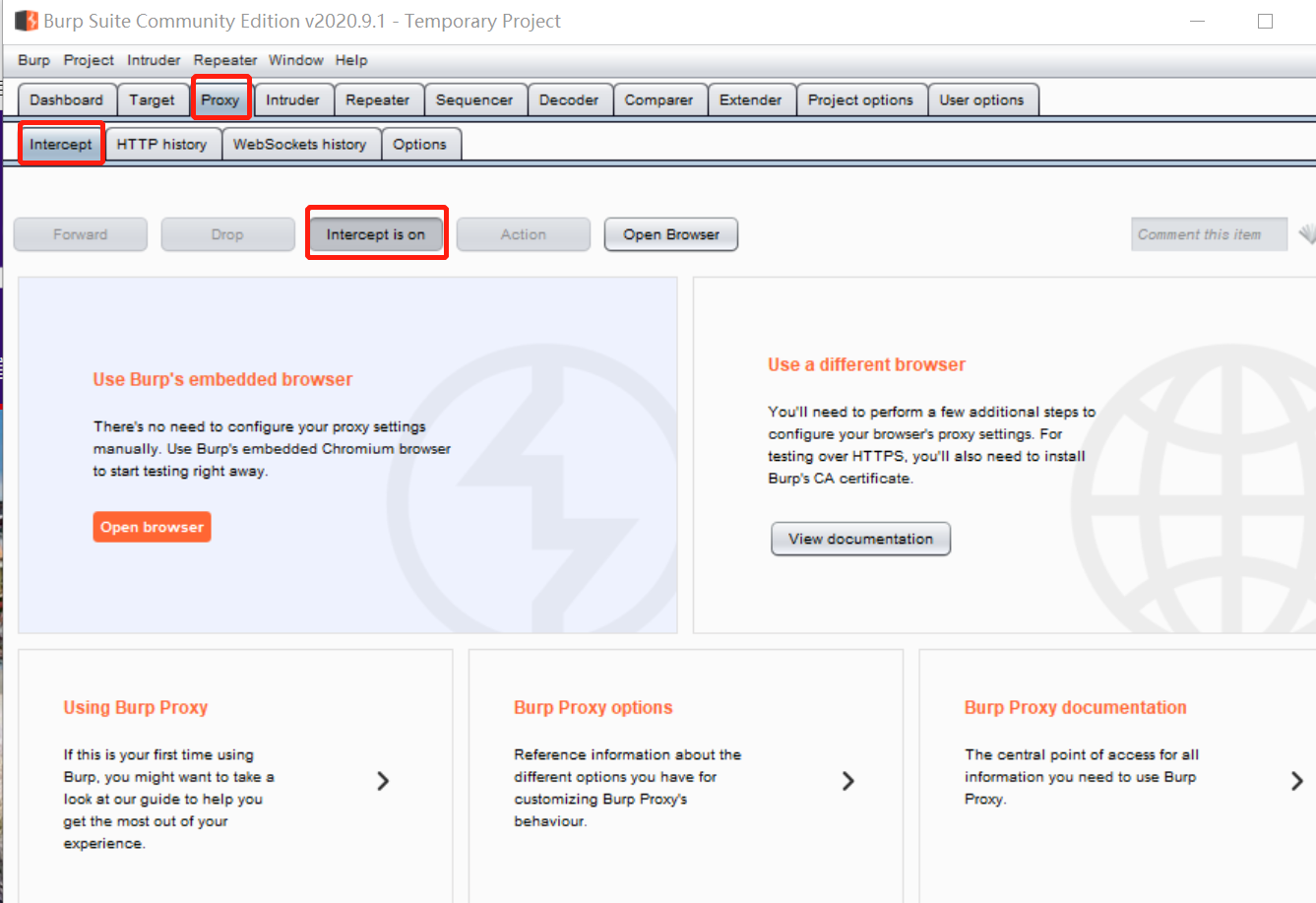Click the Forward button
The height and width of the screenshot is (903, 1316).
tap(81, 234)
